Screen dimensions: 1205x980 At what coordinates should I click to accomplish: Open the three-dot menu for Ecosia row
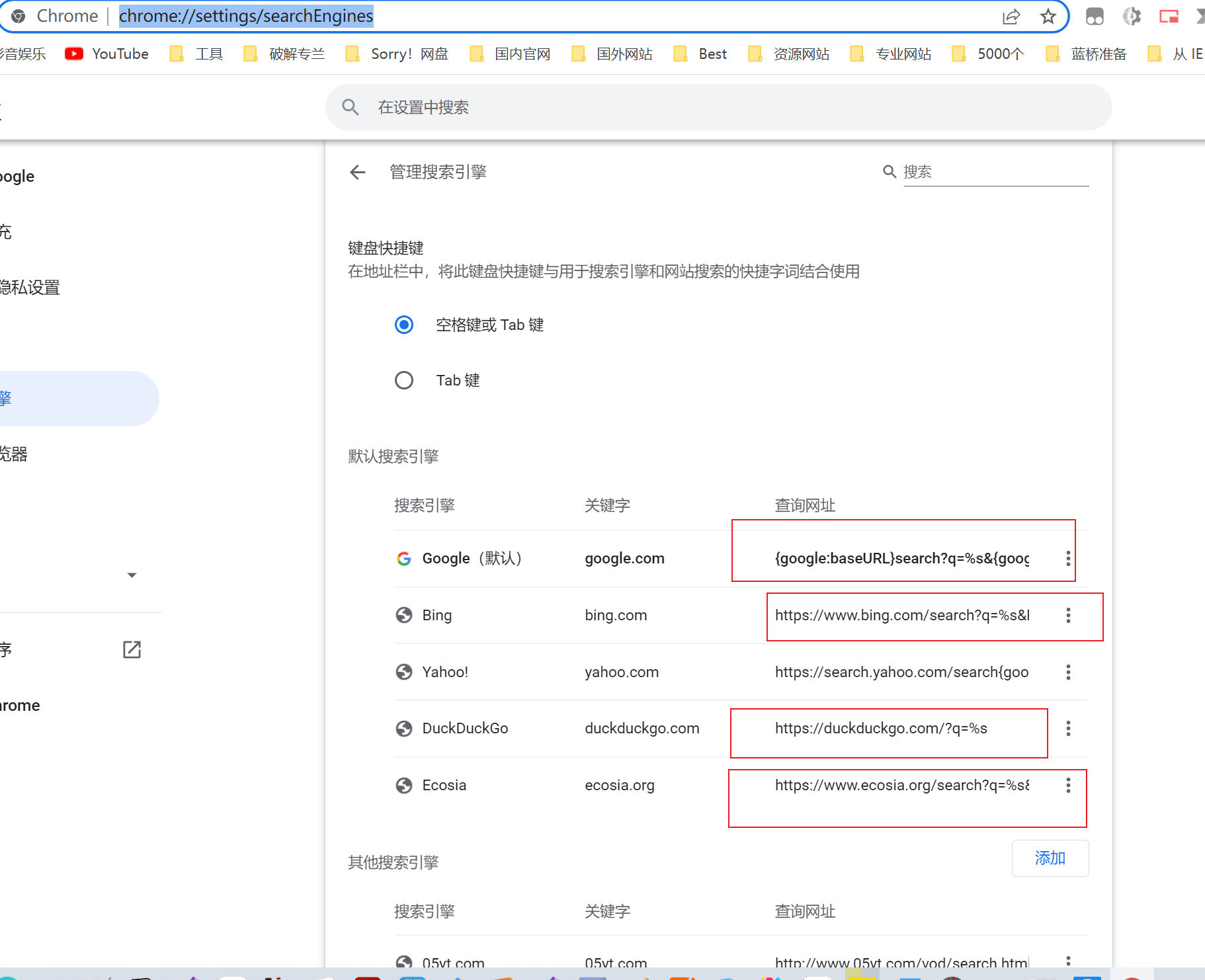[x=1068, y=786]
